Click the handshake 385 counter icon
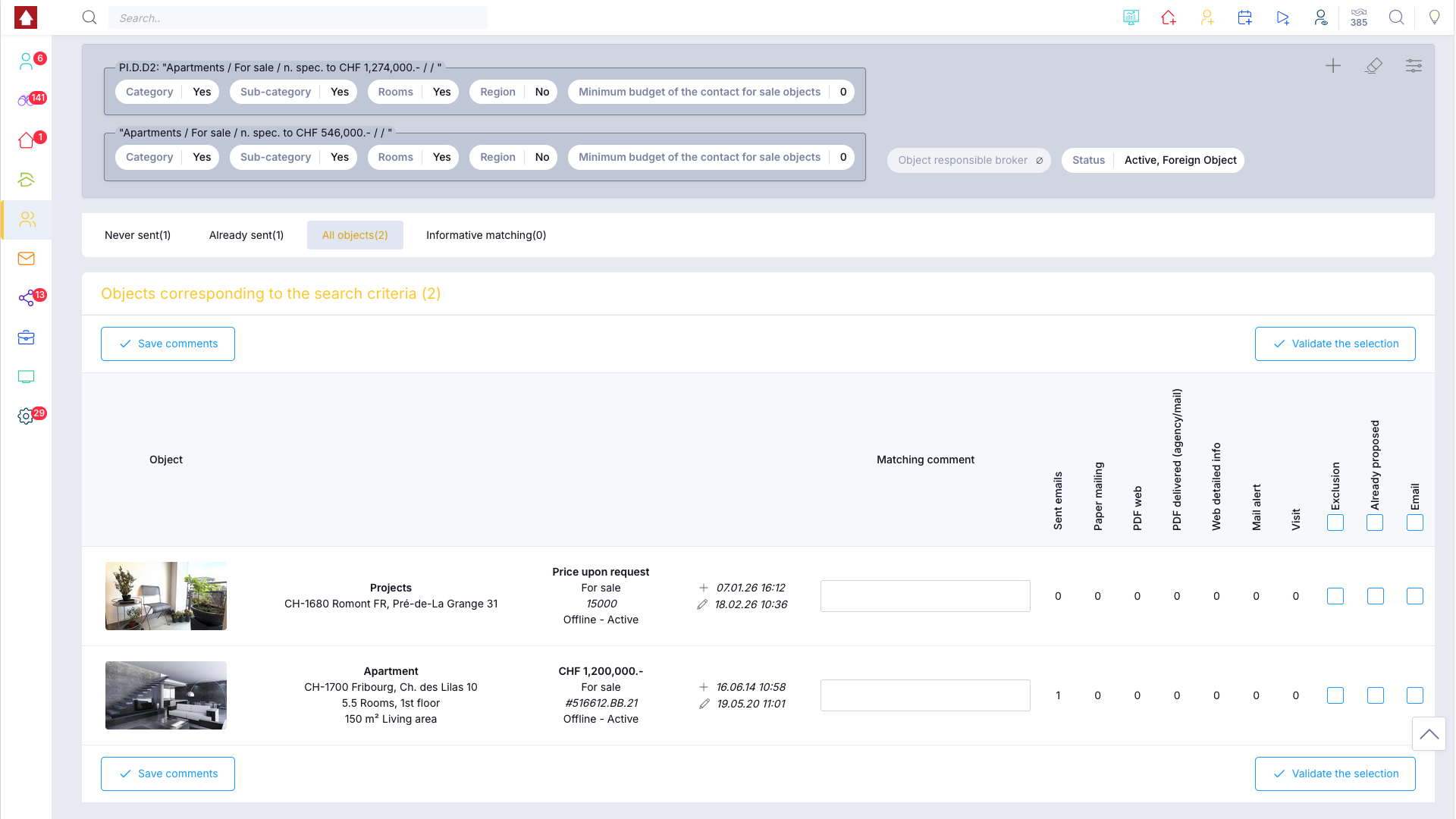 1359,17
